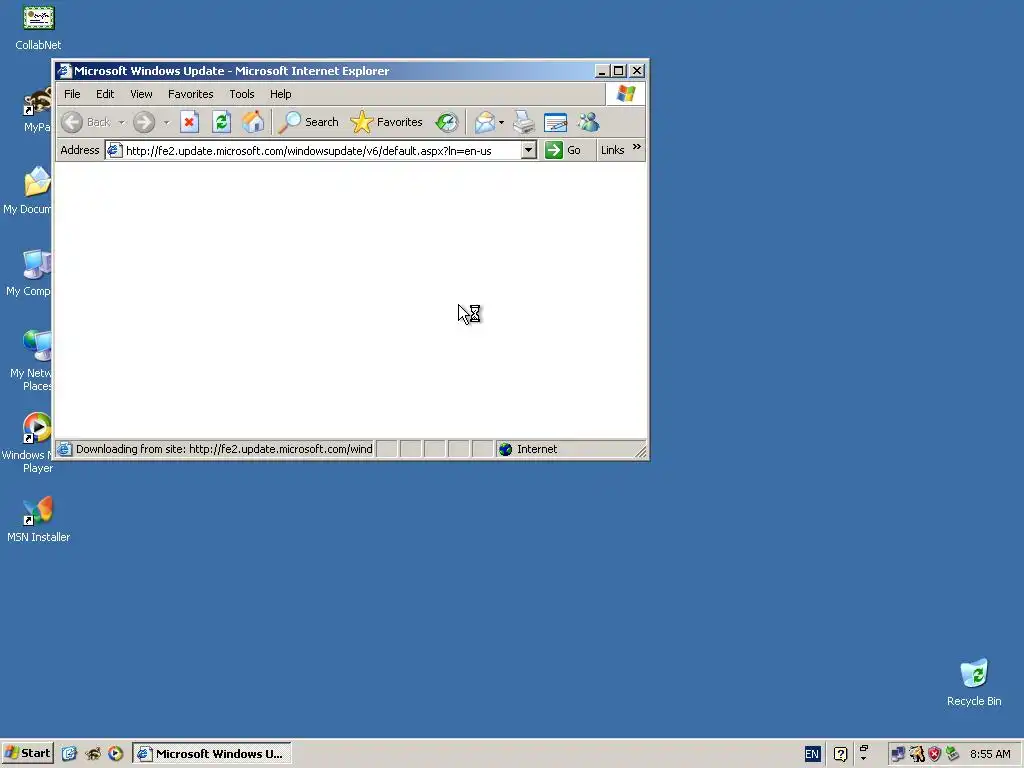Minimize the Internet Explorer window
Image resolution: width=1024 pixels, height=768 pixels.
tap(602, 71)
